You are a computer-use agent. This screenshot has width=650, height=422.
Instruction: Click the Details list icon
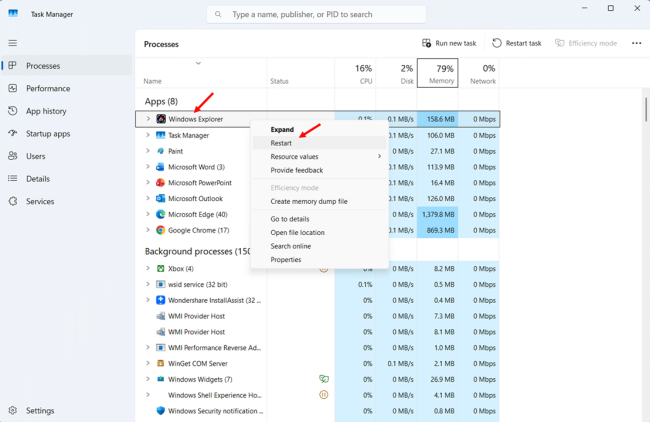(x=13, y=179)
